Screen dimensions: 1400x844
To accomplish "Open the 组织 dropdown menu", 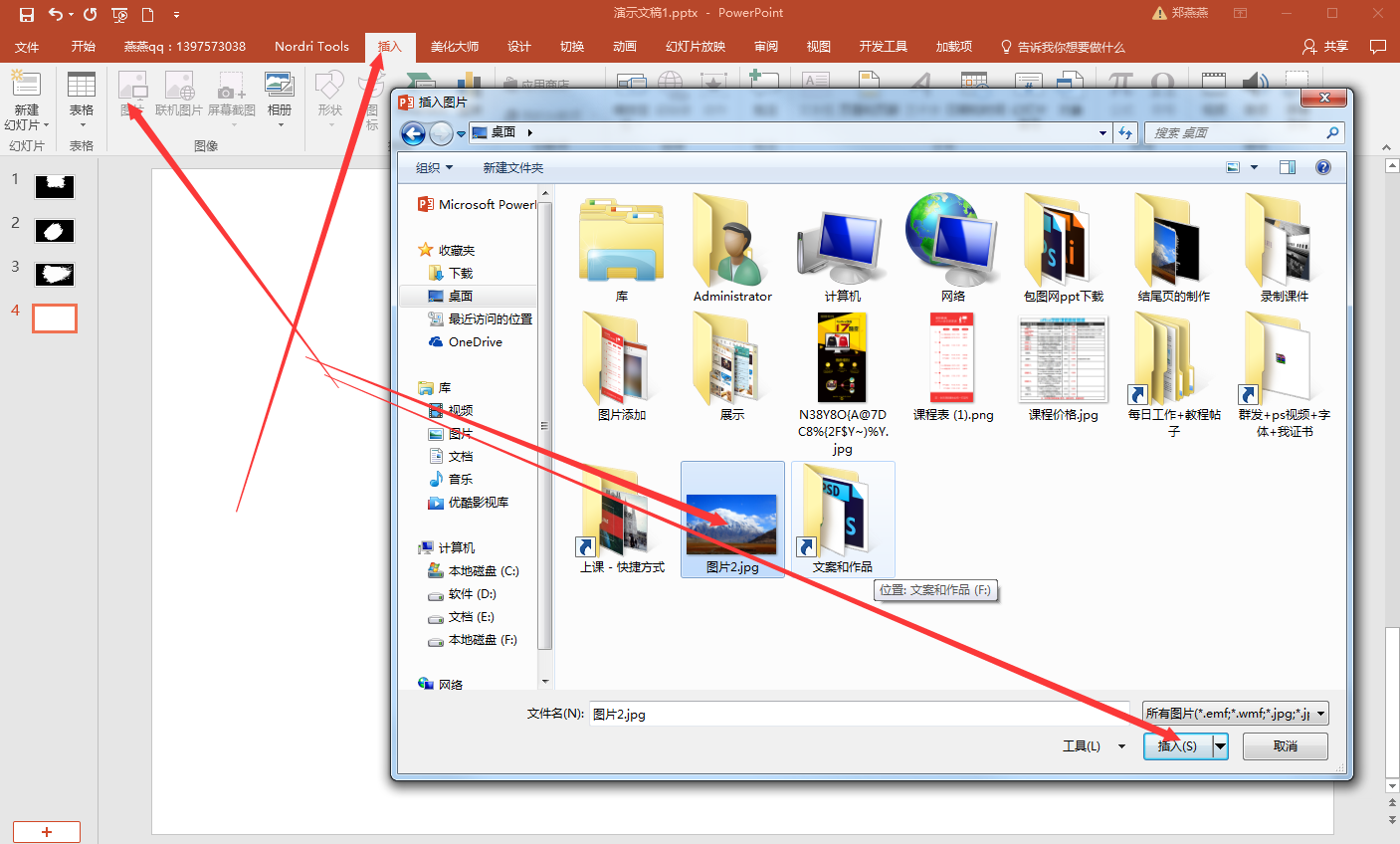I will click(434, 168).
